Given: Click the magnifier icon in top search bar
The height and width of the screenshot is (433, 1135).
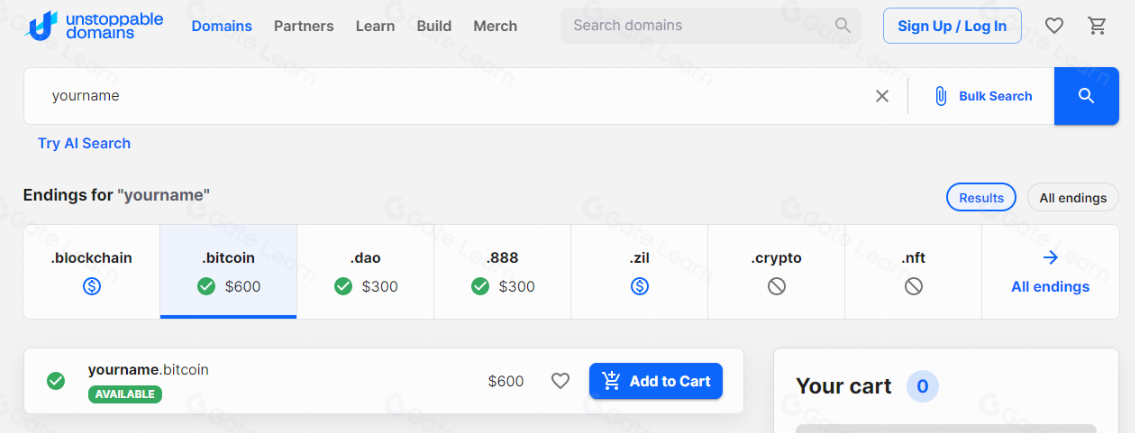Looking at the screenshot, I should pyautogui.click(x=843, y=26).
